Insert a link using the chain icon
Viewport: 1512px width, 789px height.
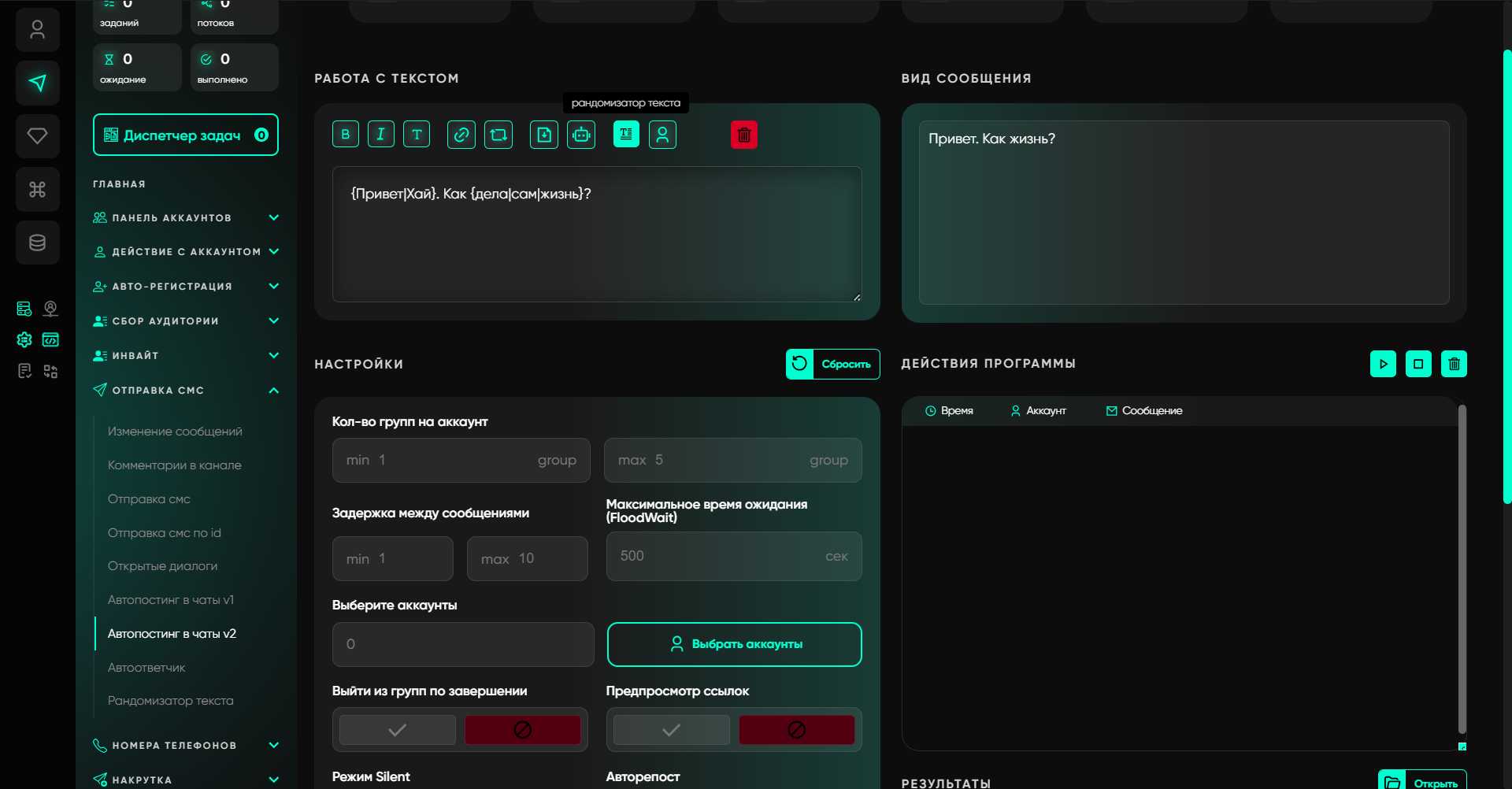coord(461,135)
